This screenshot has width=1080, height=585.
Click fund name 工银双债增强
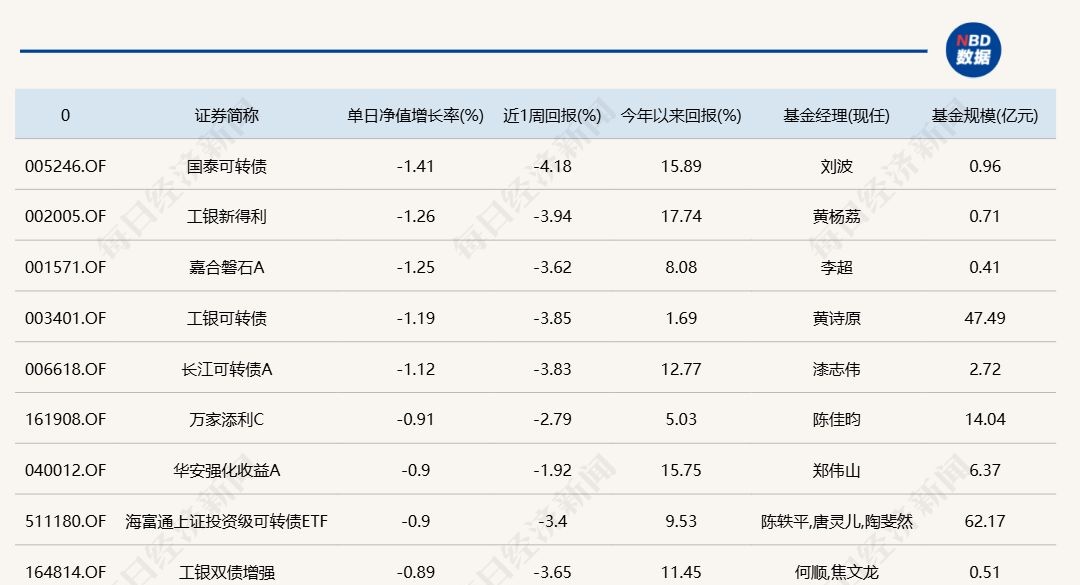click(227, 572)
